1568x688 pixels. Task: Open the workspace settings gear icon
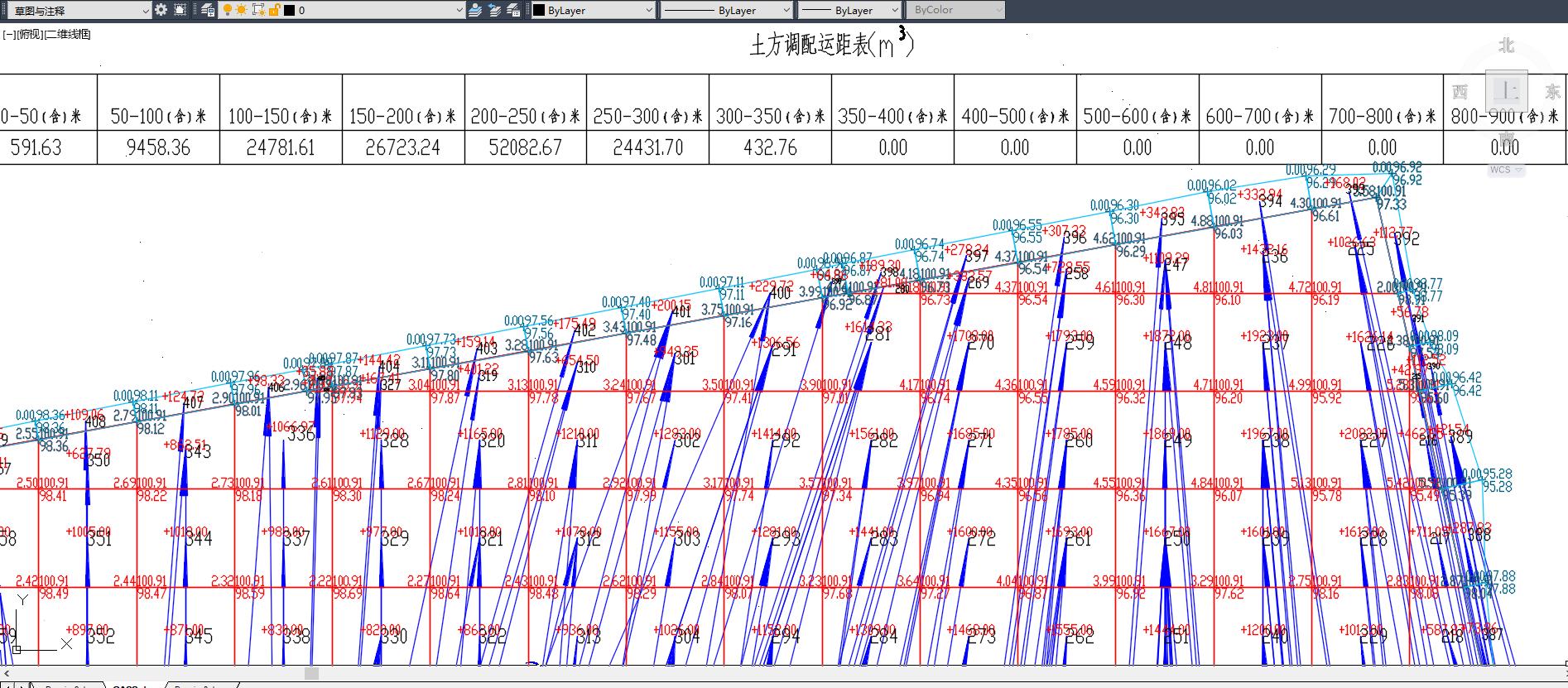[161, 10]
